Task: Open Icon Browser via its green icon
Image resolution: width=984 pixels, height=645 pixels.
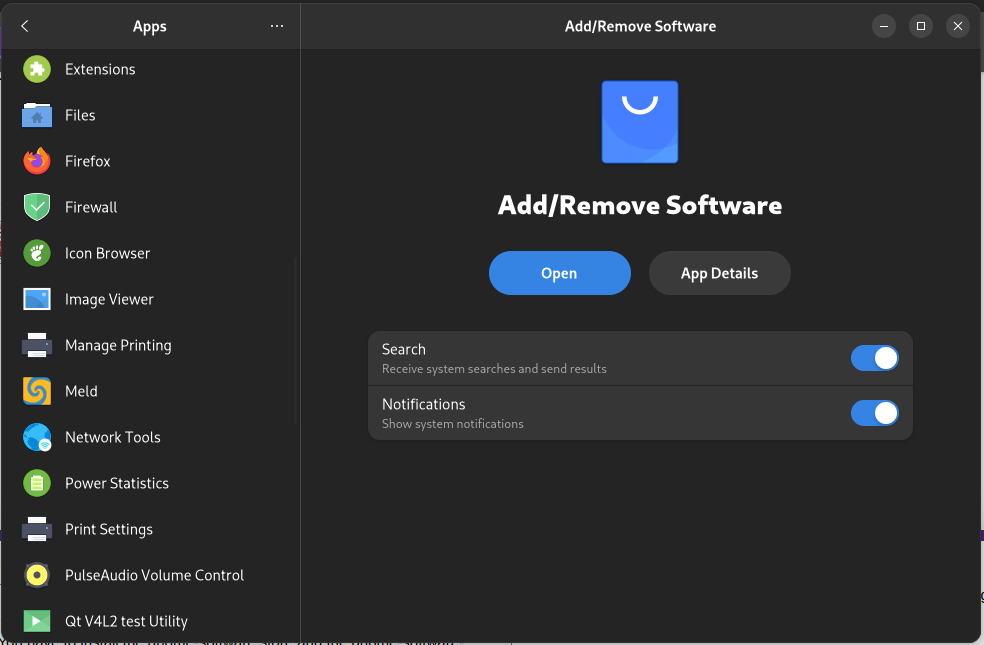Action: (x=37, y=253)
